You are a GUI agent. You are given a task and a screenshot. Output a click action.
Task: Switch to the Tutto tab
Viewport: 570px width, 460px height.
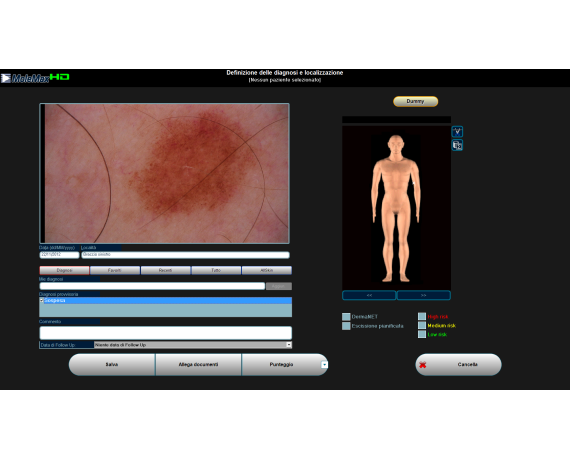point(216,271)
